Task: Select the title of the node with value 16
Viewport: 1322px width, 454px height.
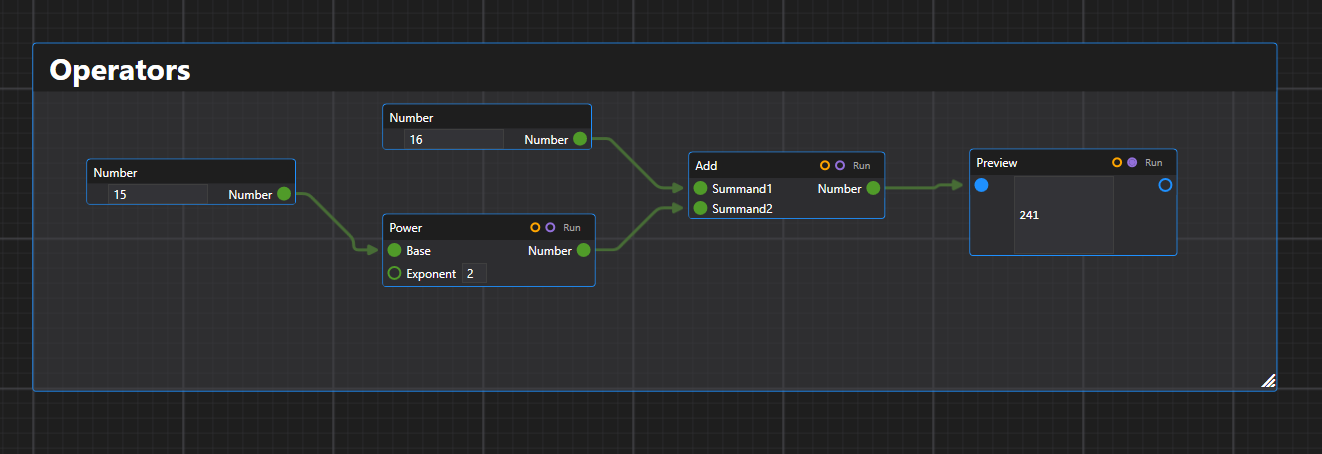Action: point(411,118)
